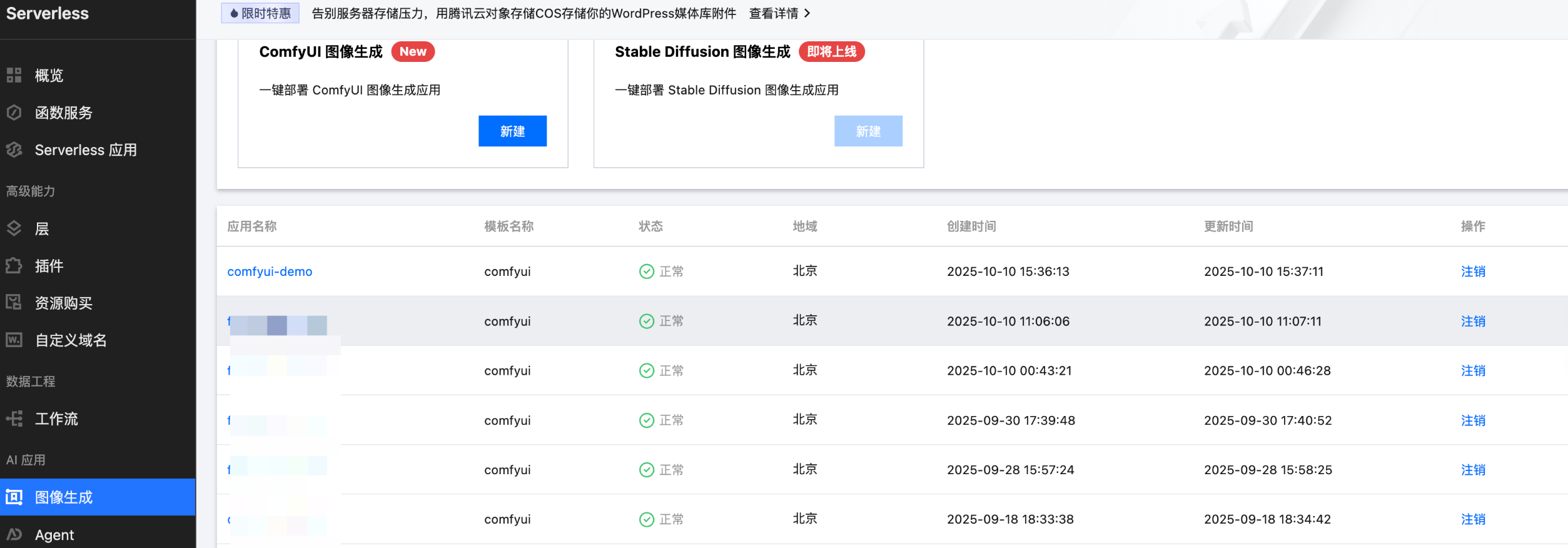Open the 函数服务 menu entry
Viewport: 1568px width, 548px height.
pos(64,113)
